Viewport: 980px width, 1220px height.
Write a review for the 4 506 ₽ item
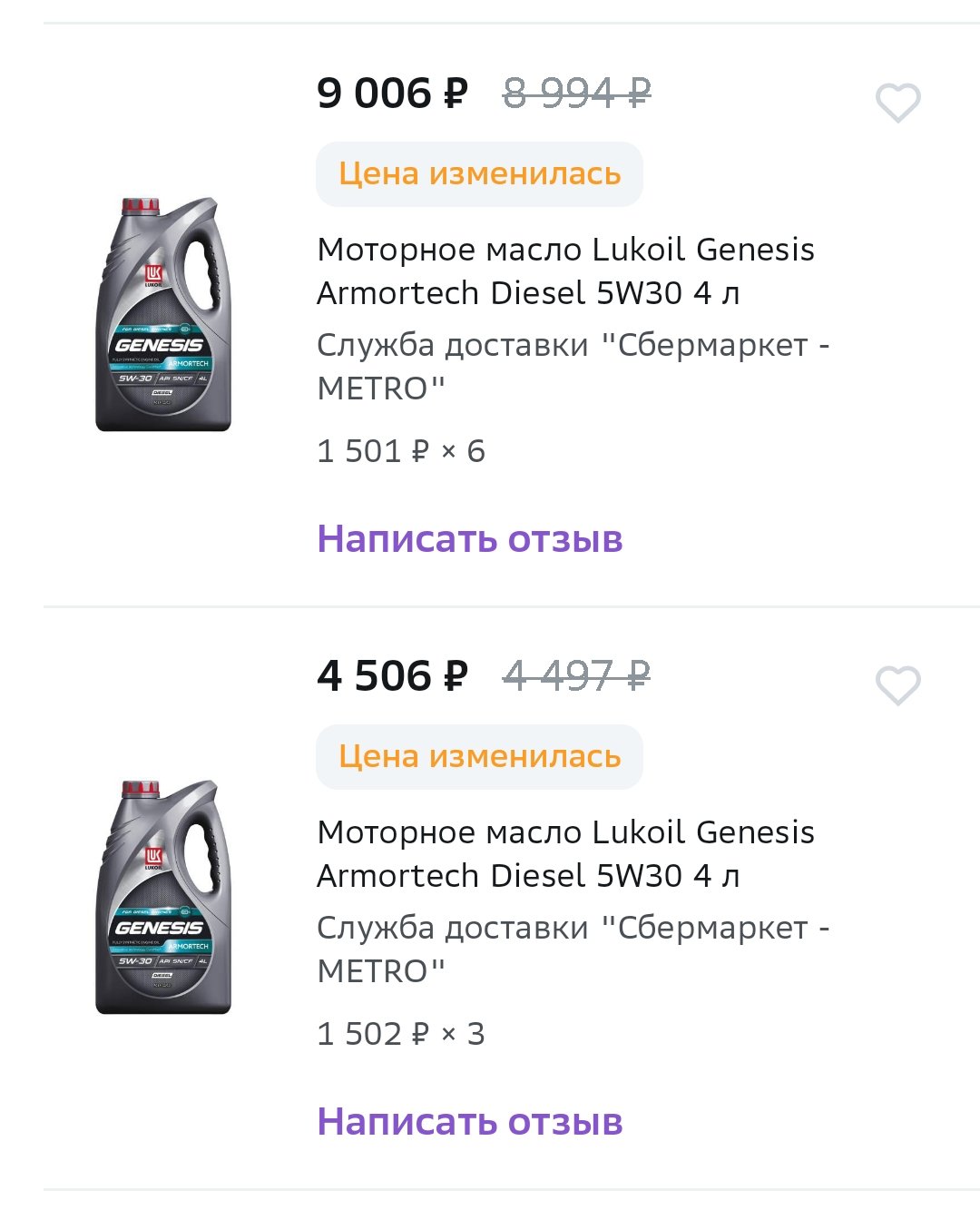point(470,1122)
